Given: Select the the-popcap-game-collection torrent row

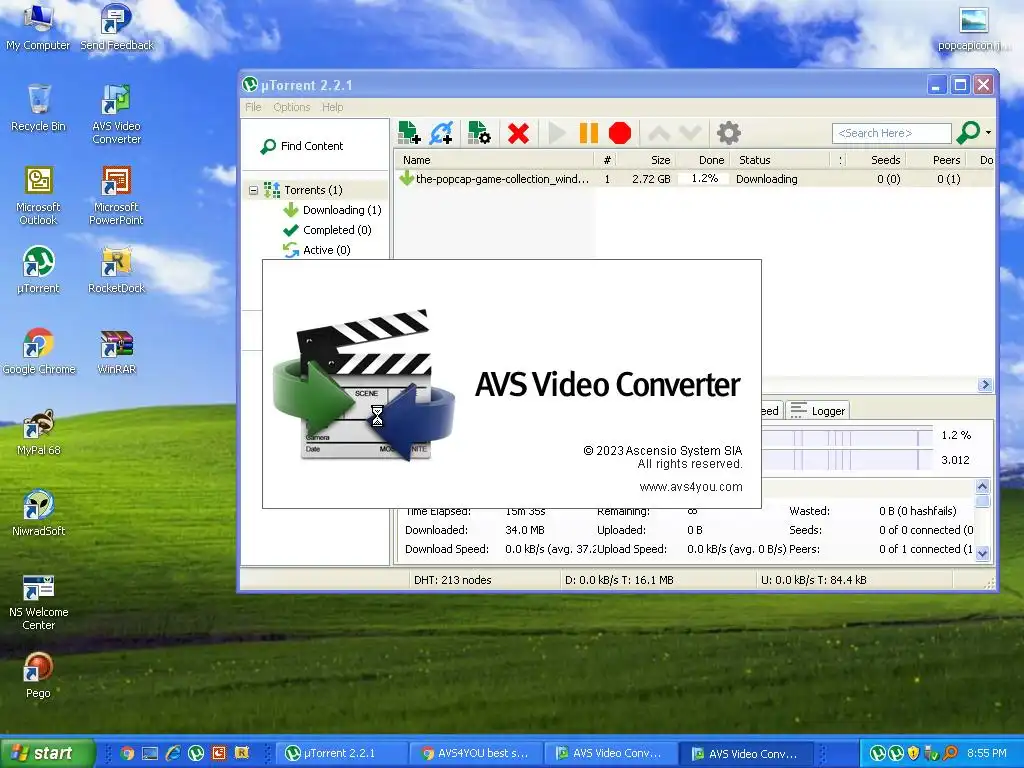Looking at the screenshot, I should tap(694, 179).
